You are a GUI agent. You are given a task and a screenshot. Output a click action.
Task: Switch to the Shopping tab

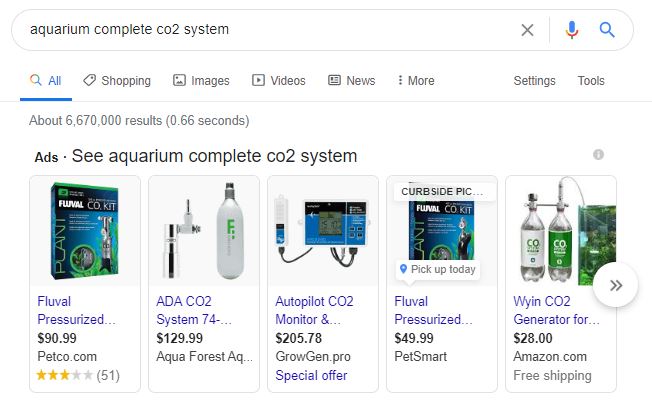click(117, 81)
